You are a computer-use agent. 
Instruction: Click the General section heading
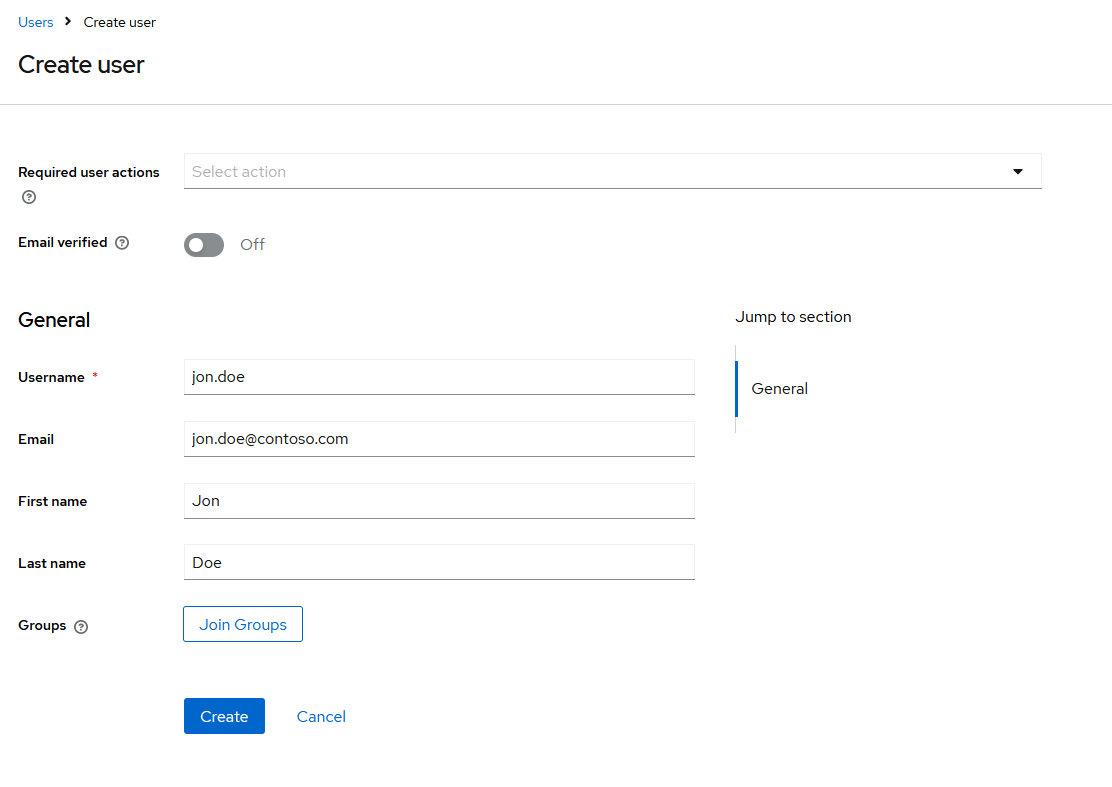pos(54,320)
